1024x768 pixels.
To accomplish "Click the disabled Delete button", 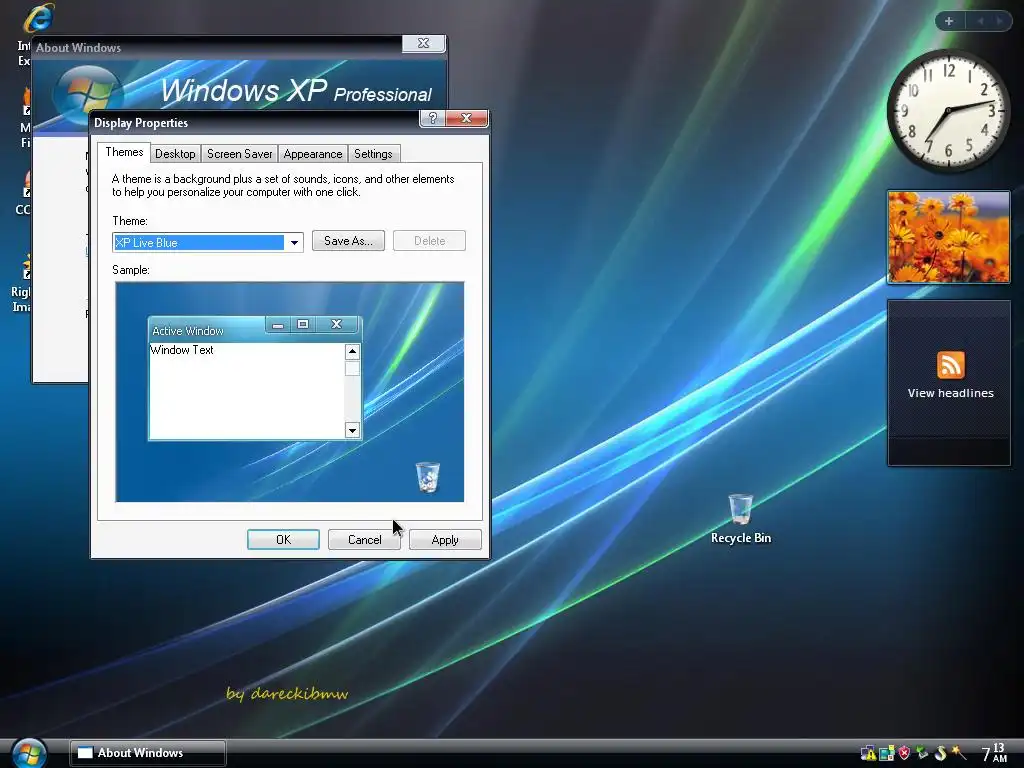I will [429, 241].
